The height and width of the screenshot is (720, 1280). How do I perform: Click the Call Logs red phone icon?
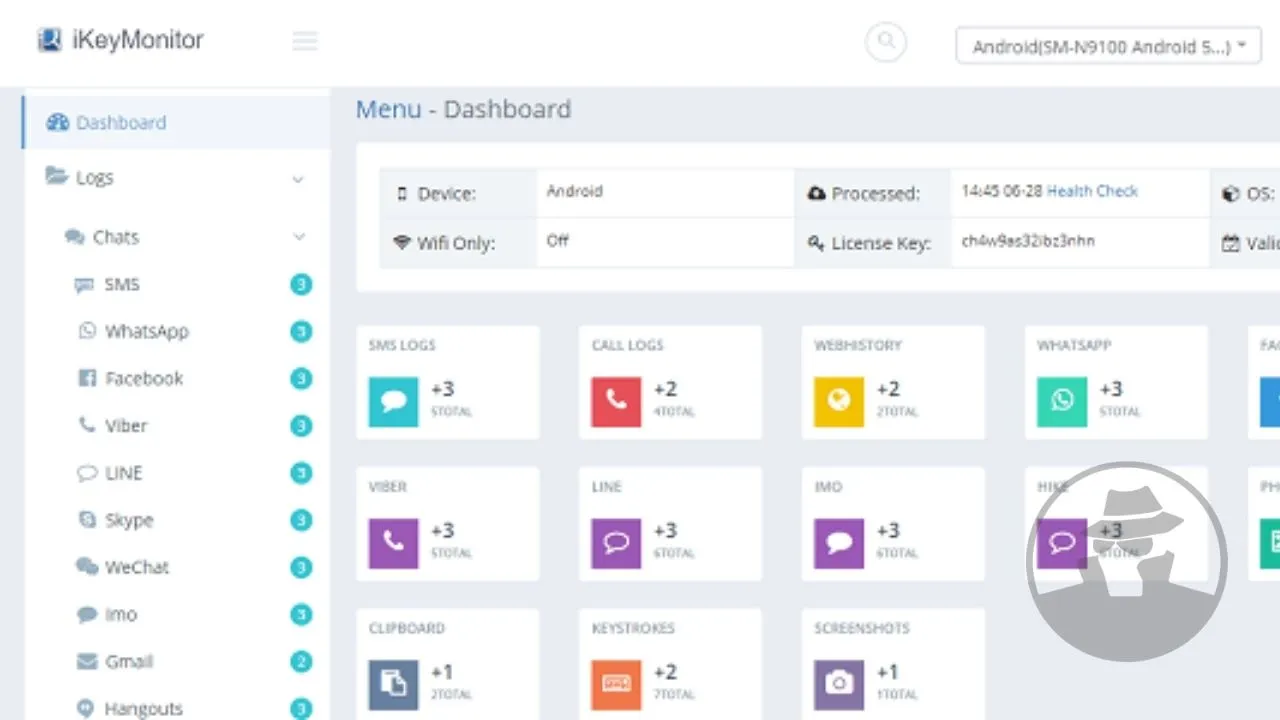pyautogui.click(x=616, y=402)
